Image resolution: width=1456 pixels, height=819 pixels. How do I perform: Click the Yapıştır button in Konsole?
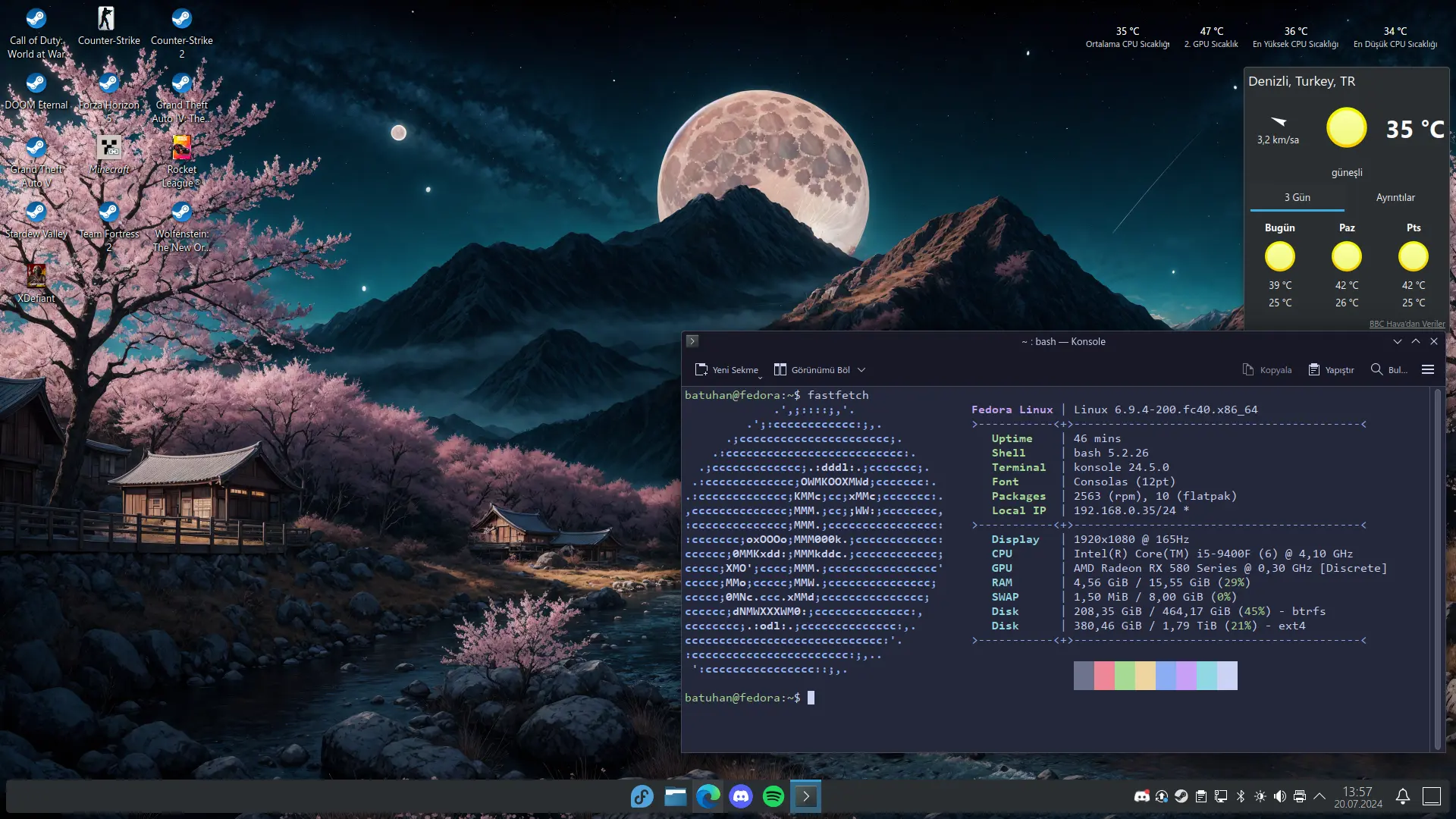(x=1332, y=370)
